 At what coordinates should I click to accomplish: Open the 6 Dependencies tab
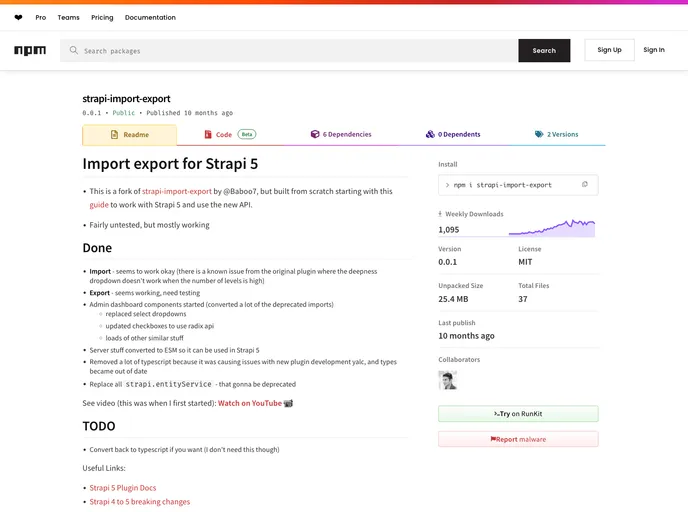341,134
